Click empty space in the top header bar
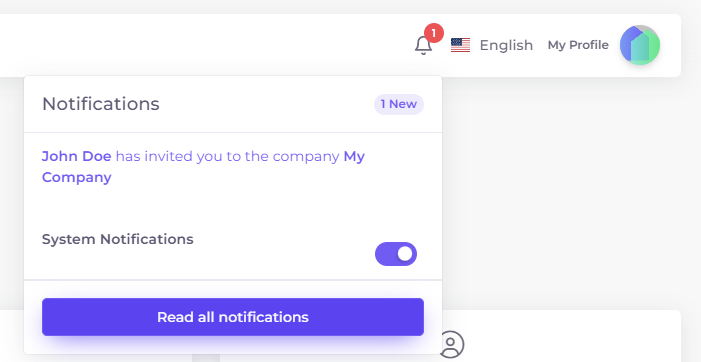Image resolution: width=701 pixels, height=362 pixels. tap(201, 45)
